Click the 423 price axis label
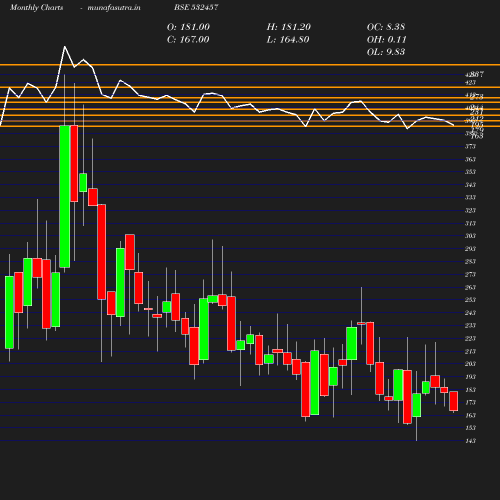The image size is (500, 500). click(470, 83)
